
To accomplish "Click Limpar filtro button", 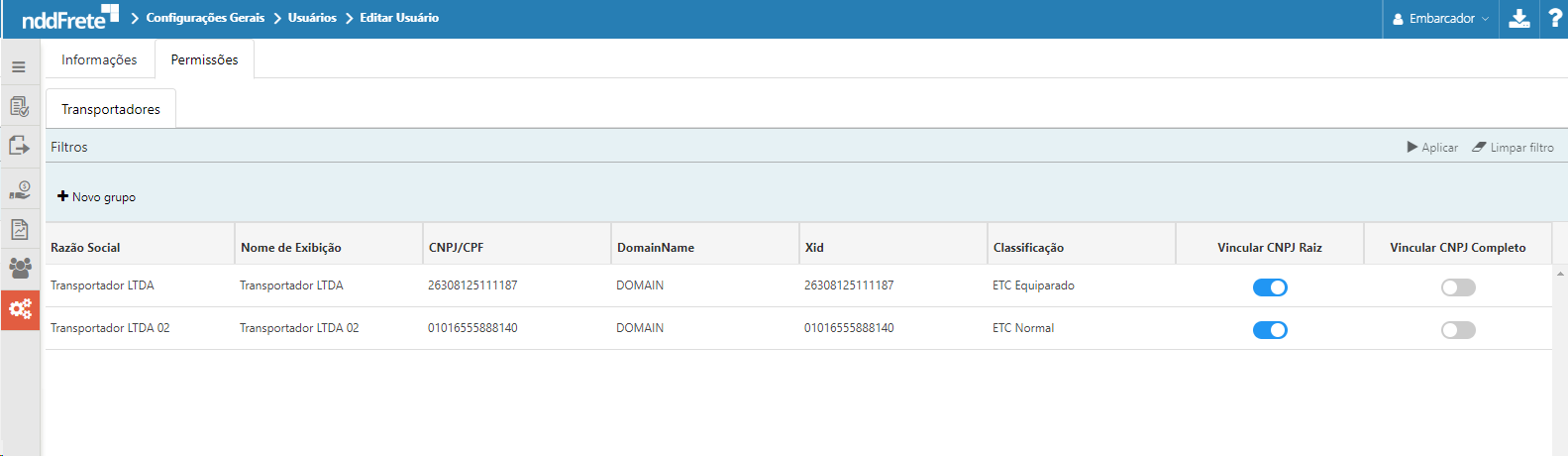I will click(1513, 148).
